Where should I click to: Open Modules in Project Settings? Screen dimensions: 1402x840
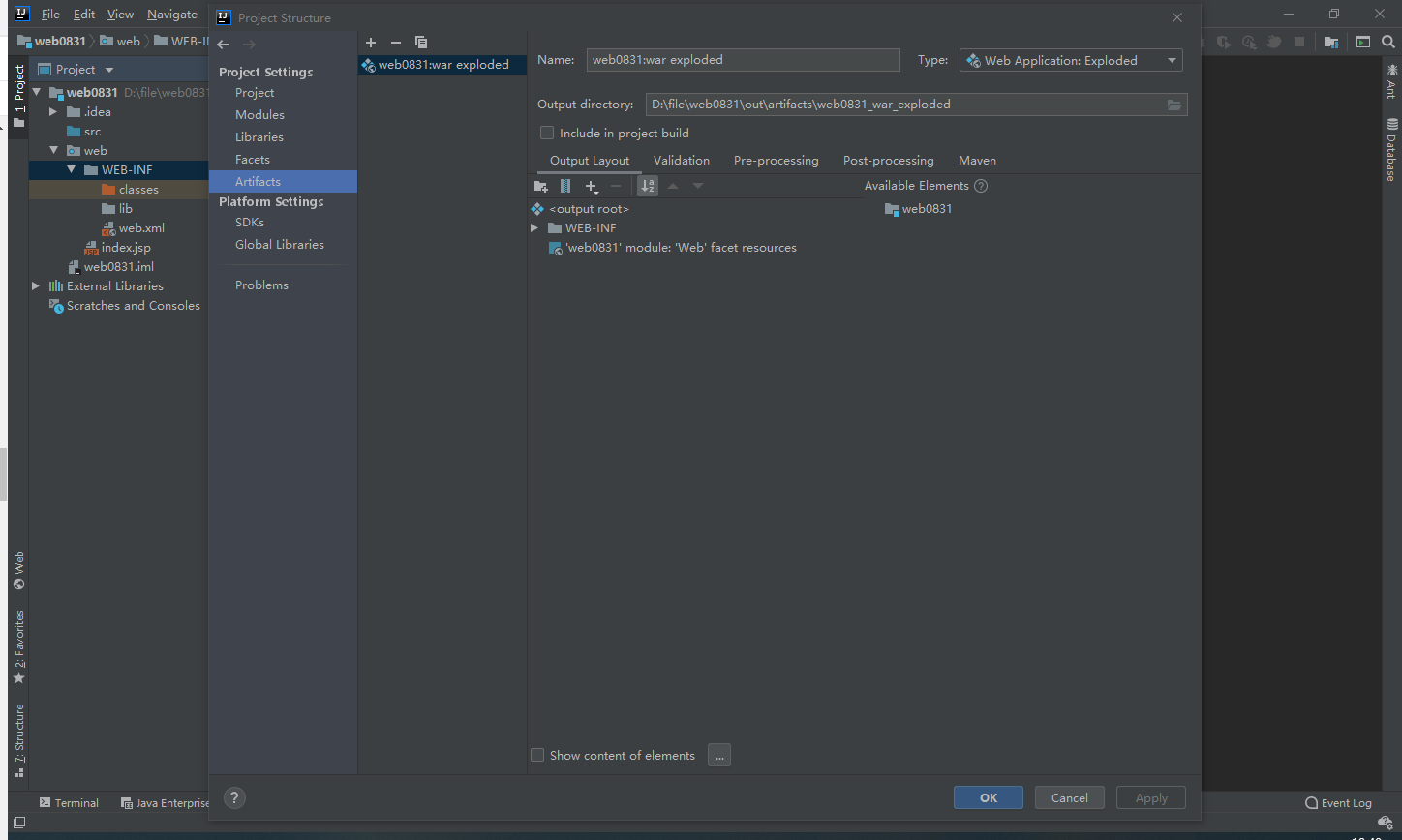259,115
